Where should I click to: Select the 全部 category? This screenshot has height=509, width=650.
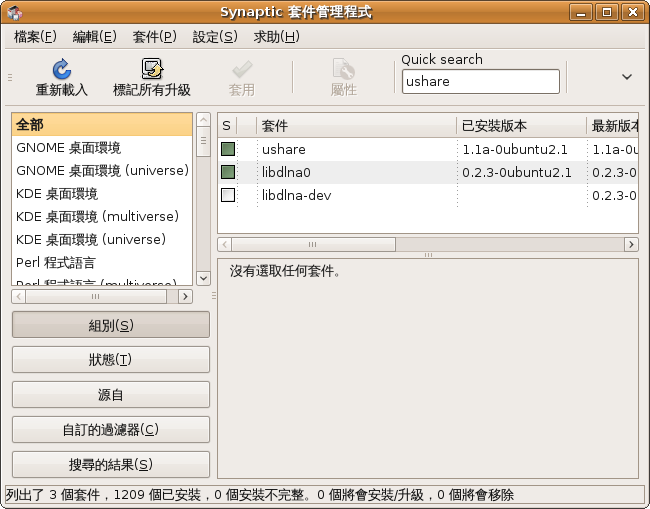pyautogui.click(x=102, y=124)
